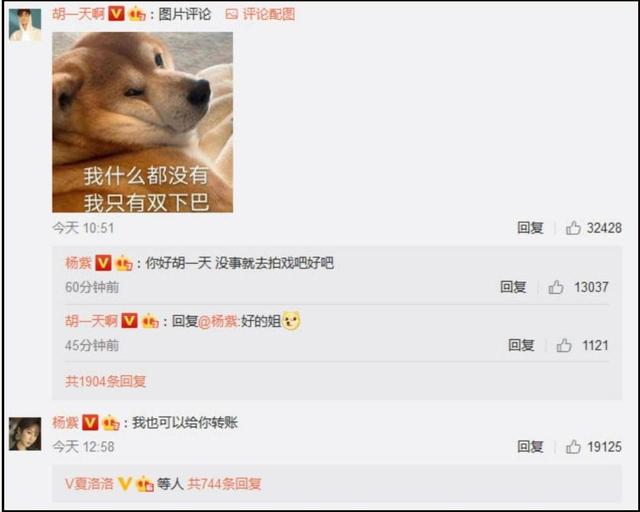Click 杨紫's profile avatar picture
This screenshot has width=640, height=512.
(25, 434)
